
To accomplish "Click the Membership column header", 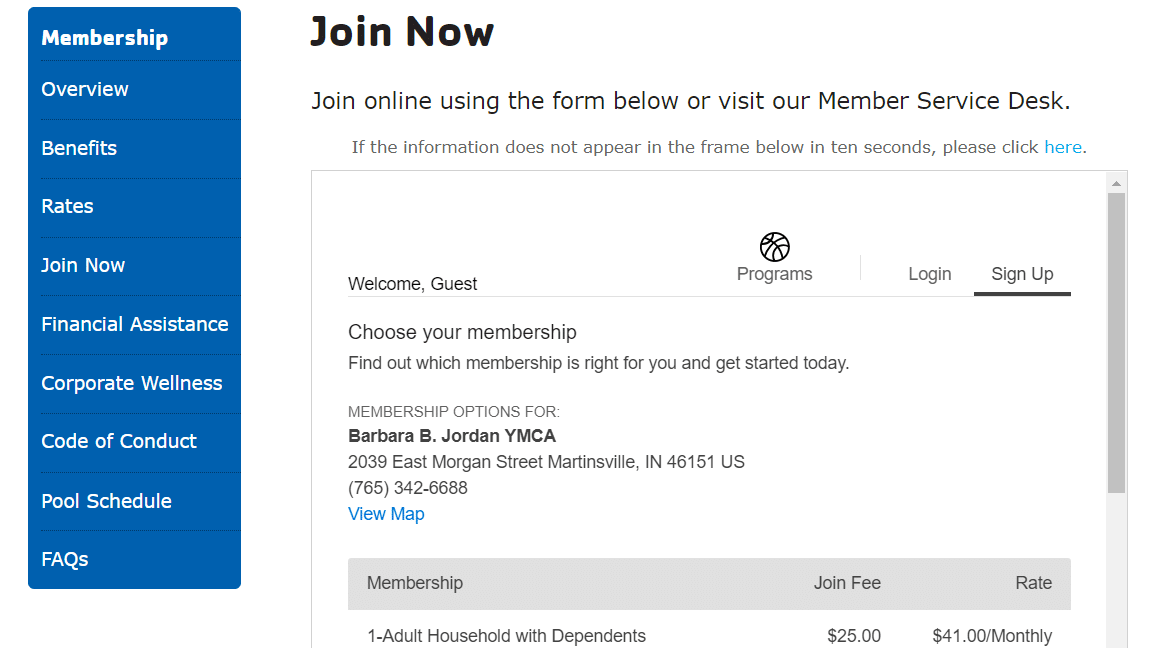I will [415, 583].
